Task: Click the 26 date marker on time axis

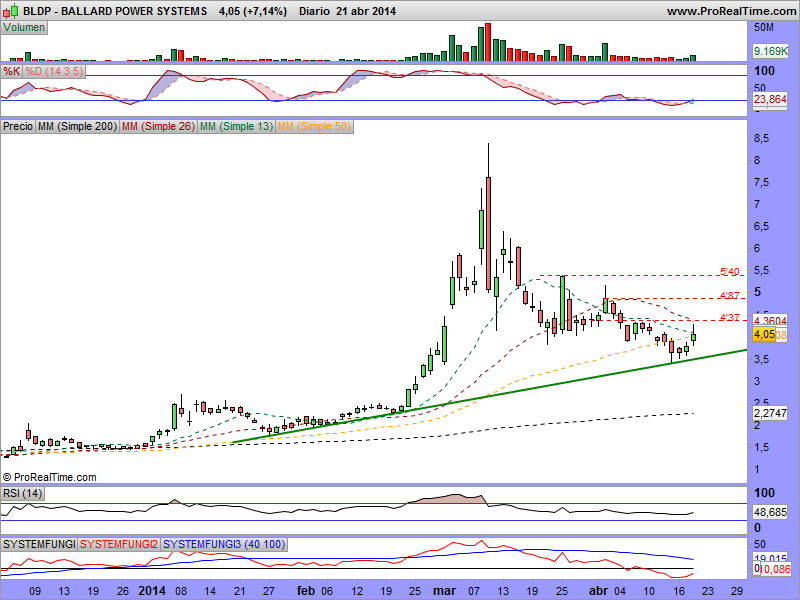Action: pyautogui.click(x=122, y=591)
